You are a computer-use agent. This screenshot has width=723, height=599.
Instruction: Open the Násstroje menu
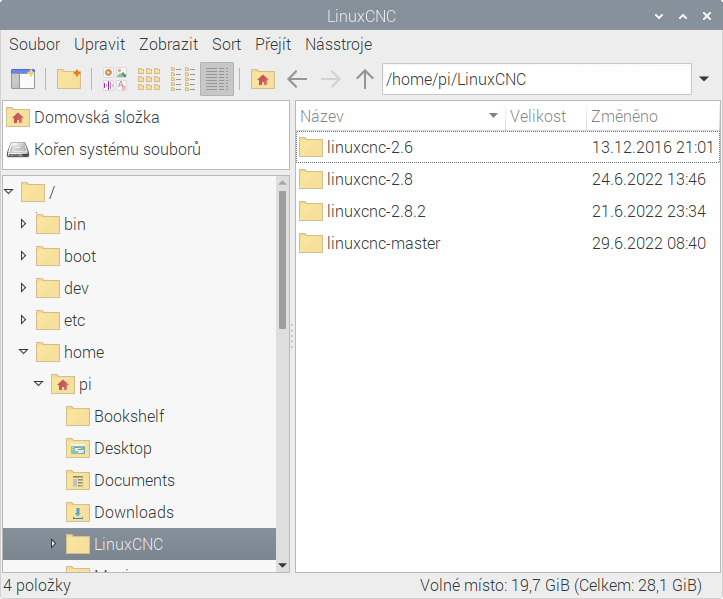tap(338, 44)
